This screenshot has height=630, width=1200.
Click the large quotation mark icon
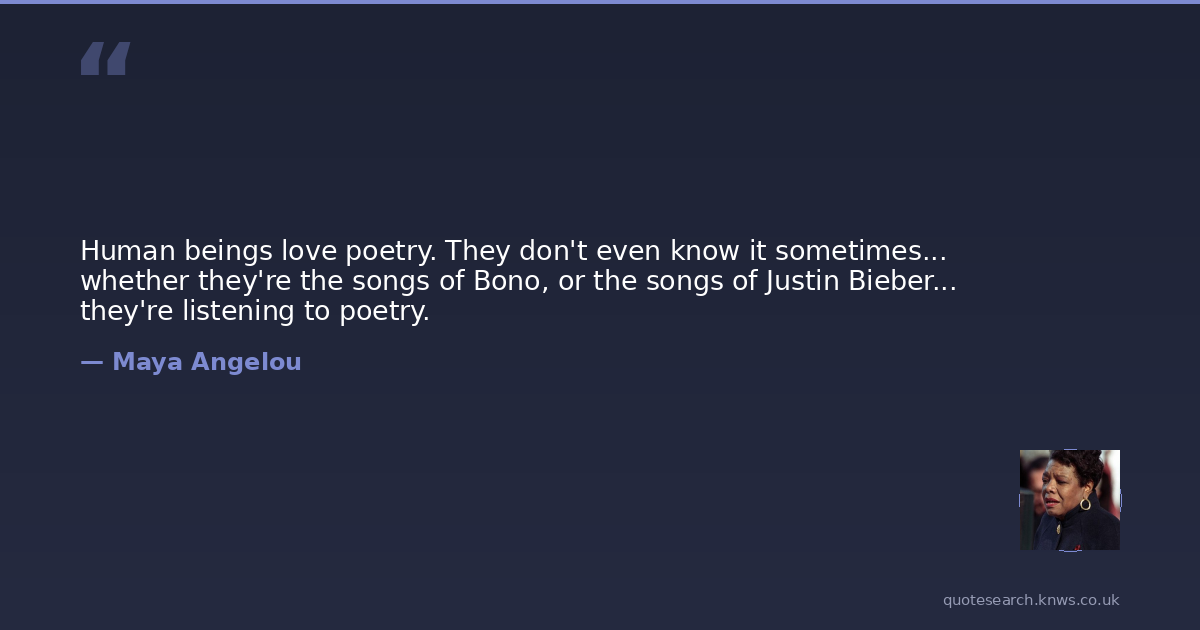tap(105, 59)
